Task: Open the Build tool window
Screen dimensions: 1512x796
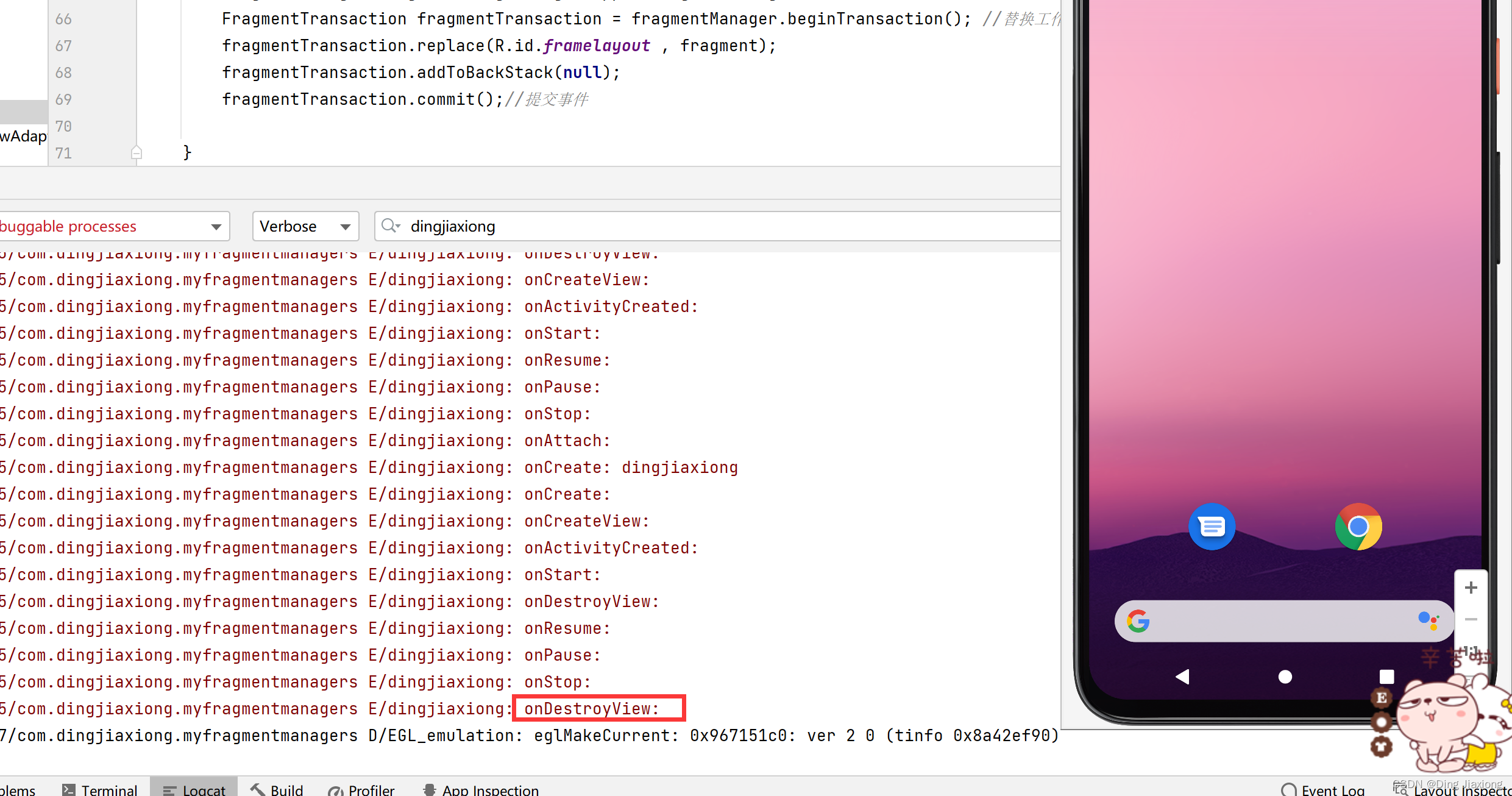Action: (x=277, y=790)
